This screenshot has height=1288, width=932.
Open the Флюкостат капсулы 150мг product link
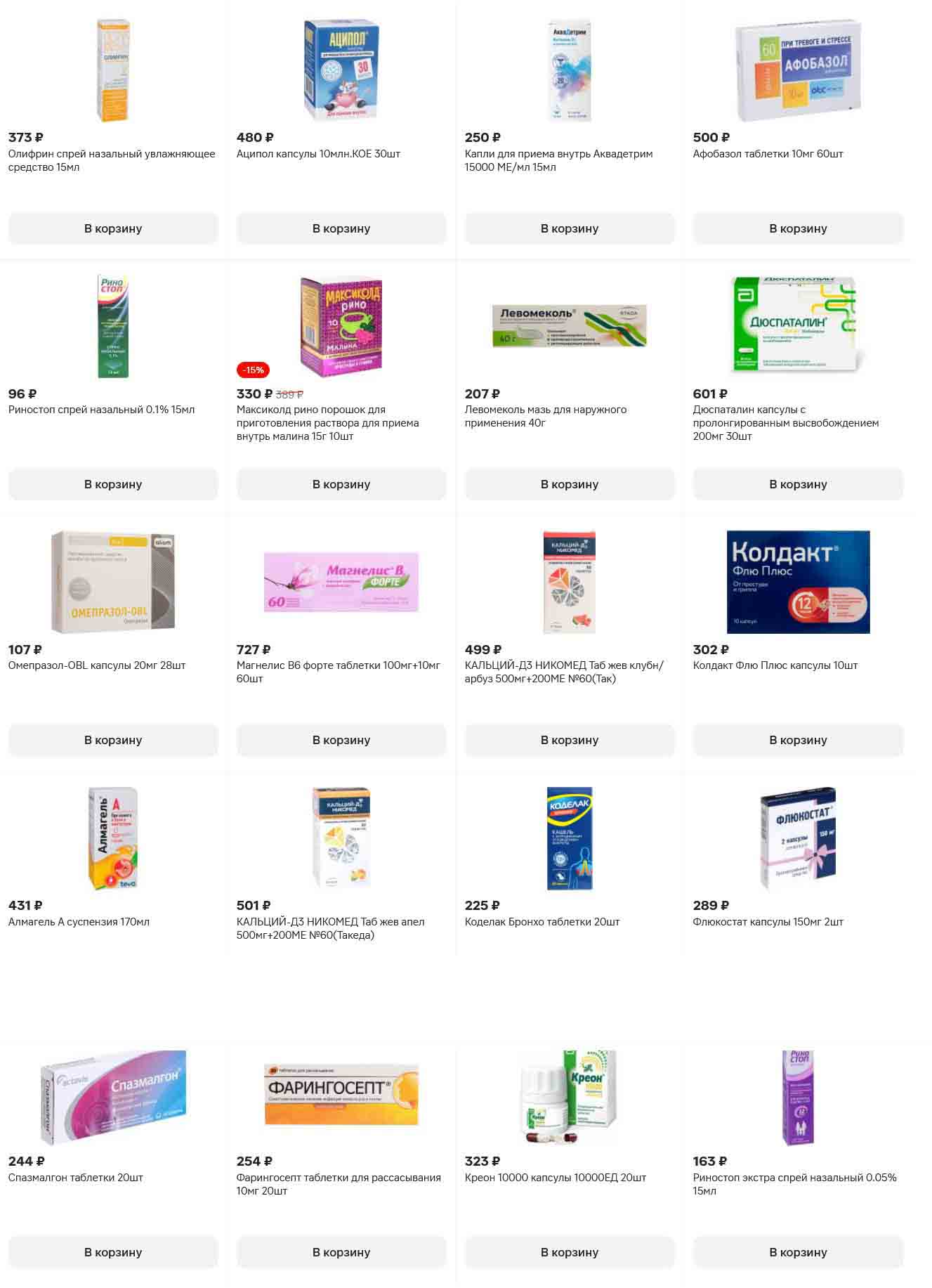pyautogui.click(x=768, y=921)
